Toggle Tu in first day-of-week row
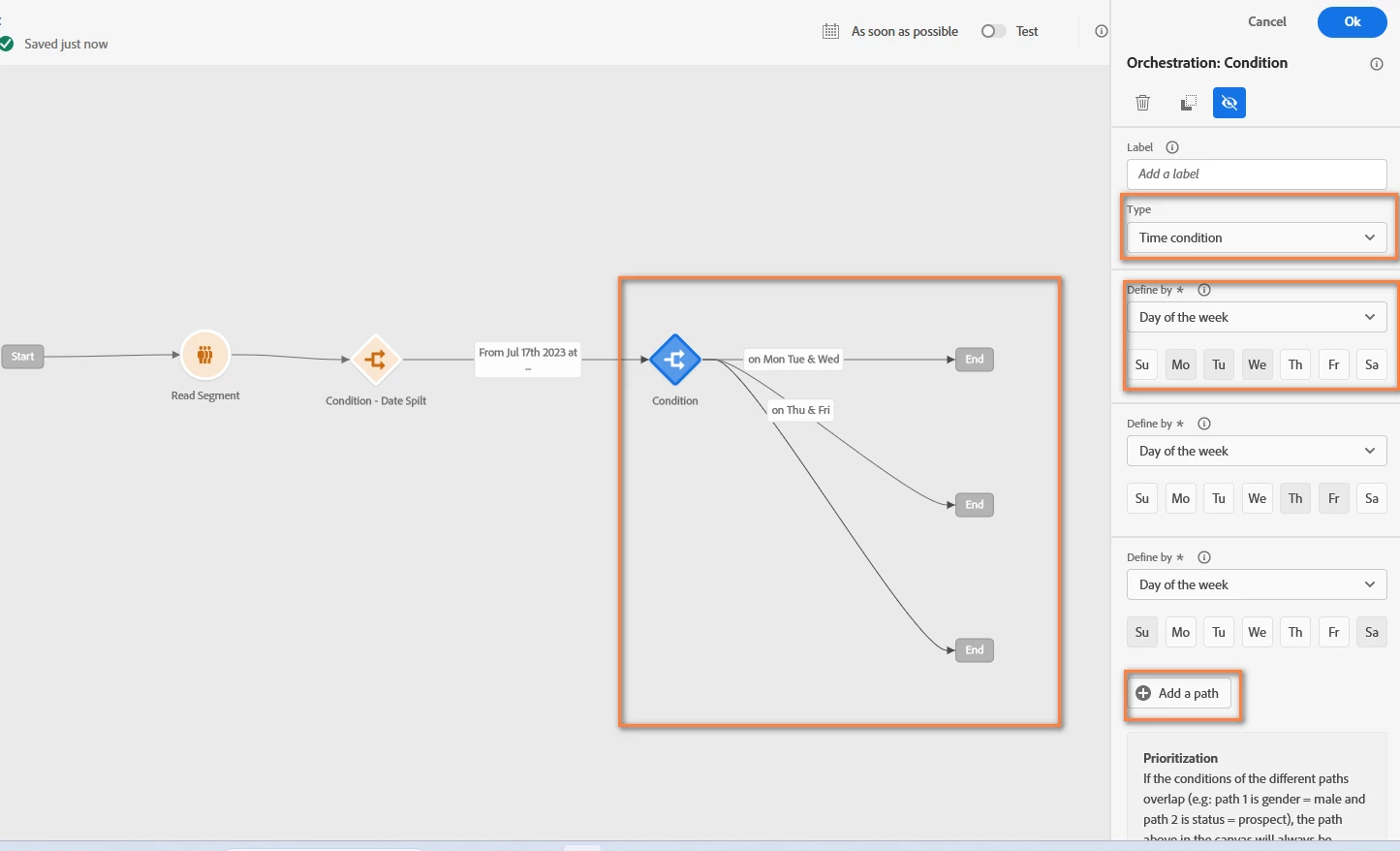This screenshot has height=851, width=1400. (1219, 364)
